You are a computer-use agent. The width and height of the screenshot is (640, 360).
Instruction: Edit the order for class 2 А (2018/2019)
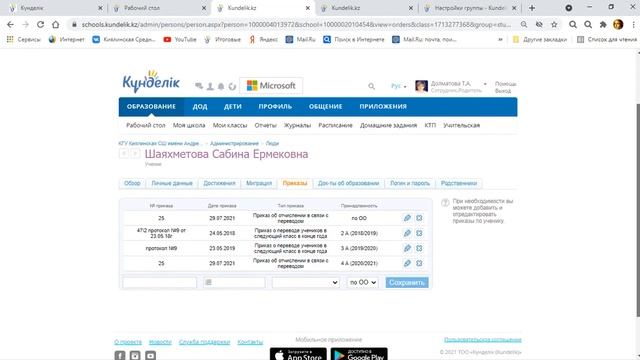(x=407, y=233)
